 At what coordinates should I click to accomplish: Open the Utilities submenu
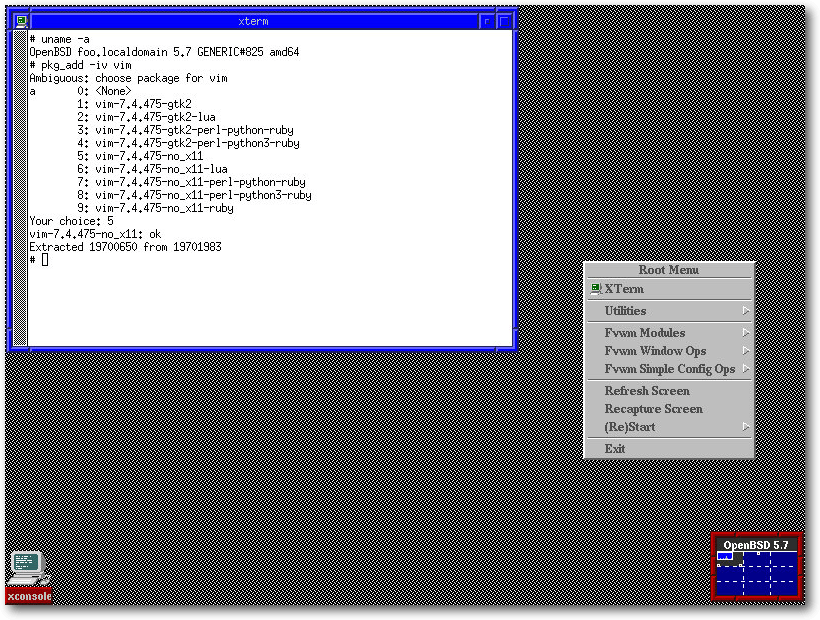[x=669, y=311]
